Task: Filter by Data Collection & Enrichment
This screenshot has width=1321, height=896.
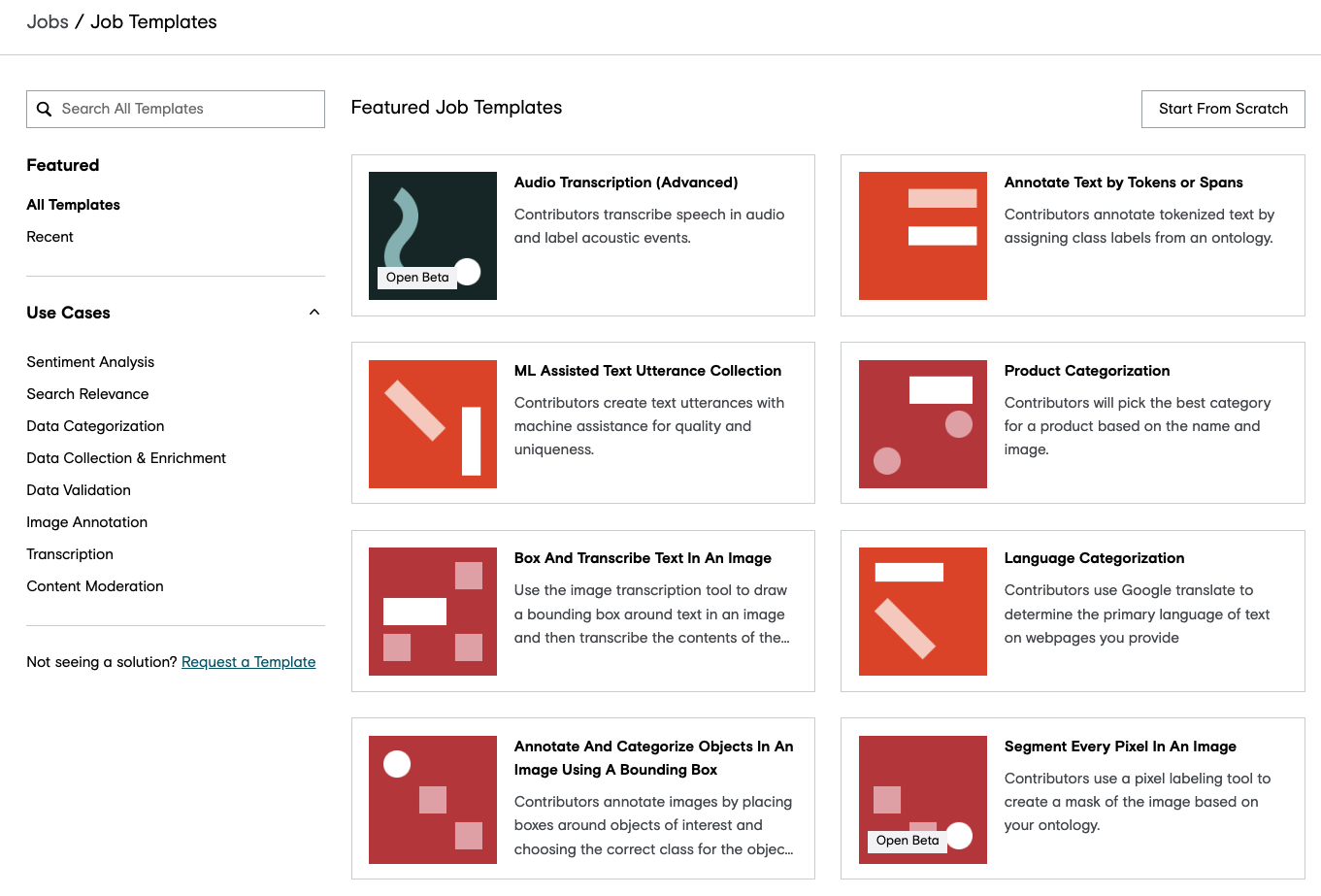Action: [126, 458]
